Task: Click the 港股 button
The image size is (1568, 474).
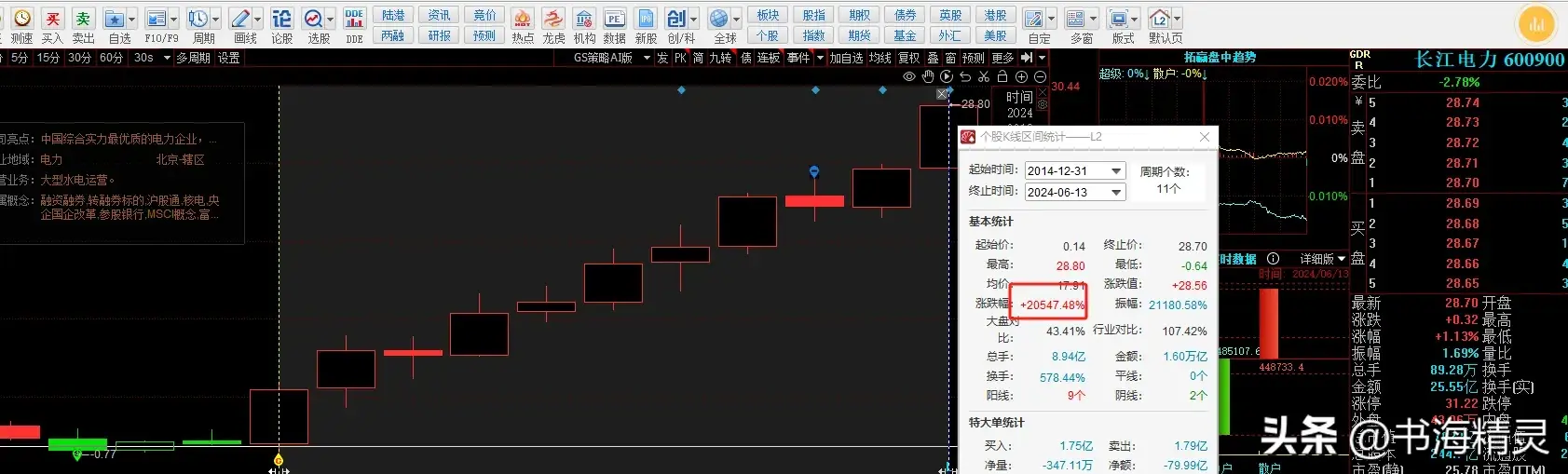Action: click(995, 15)
